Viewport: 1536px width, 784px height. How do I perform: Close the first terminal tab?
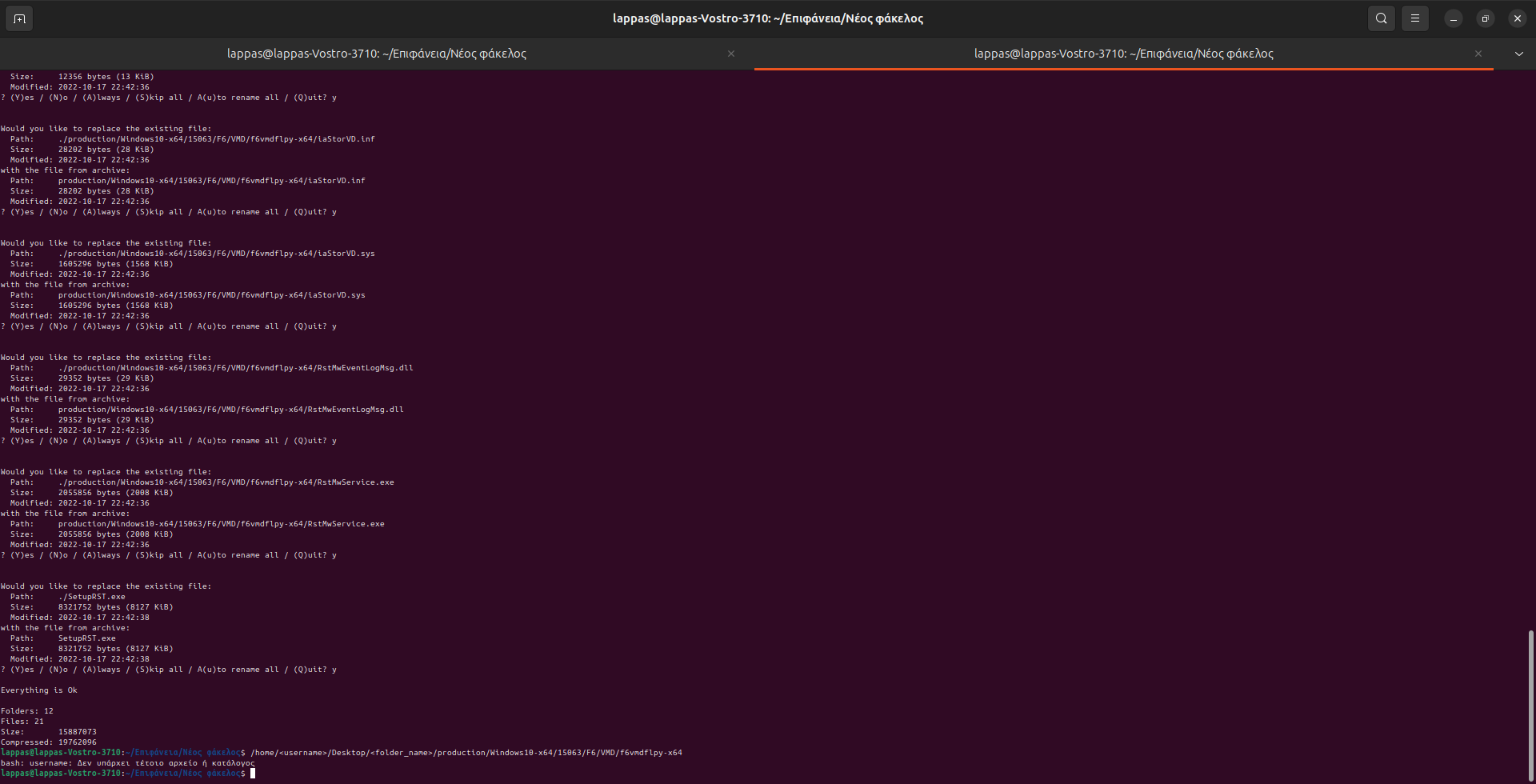click(730, 54)
